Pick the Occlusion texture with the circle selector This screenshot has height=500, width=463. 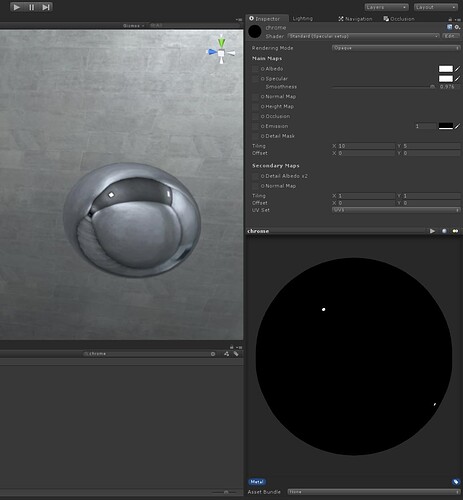tap(263, 116)
